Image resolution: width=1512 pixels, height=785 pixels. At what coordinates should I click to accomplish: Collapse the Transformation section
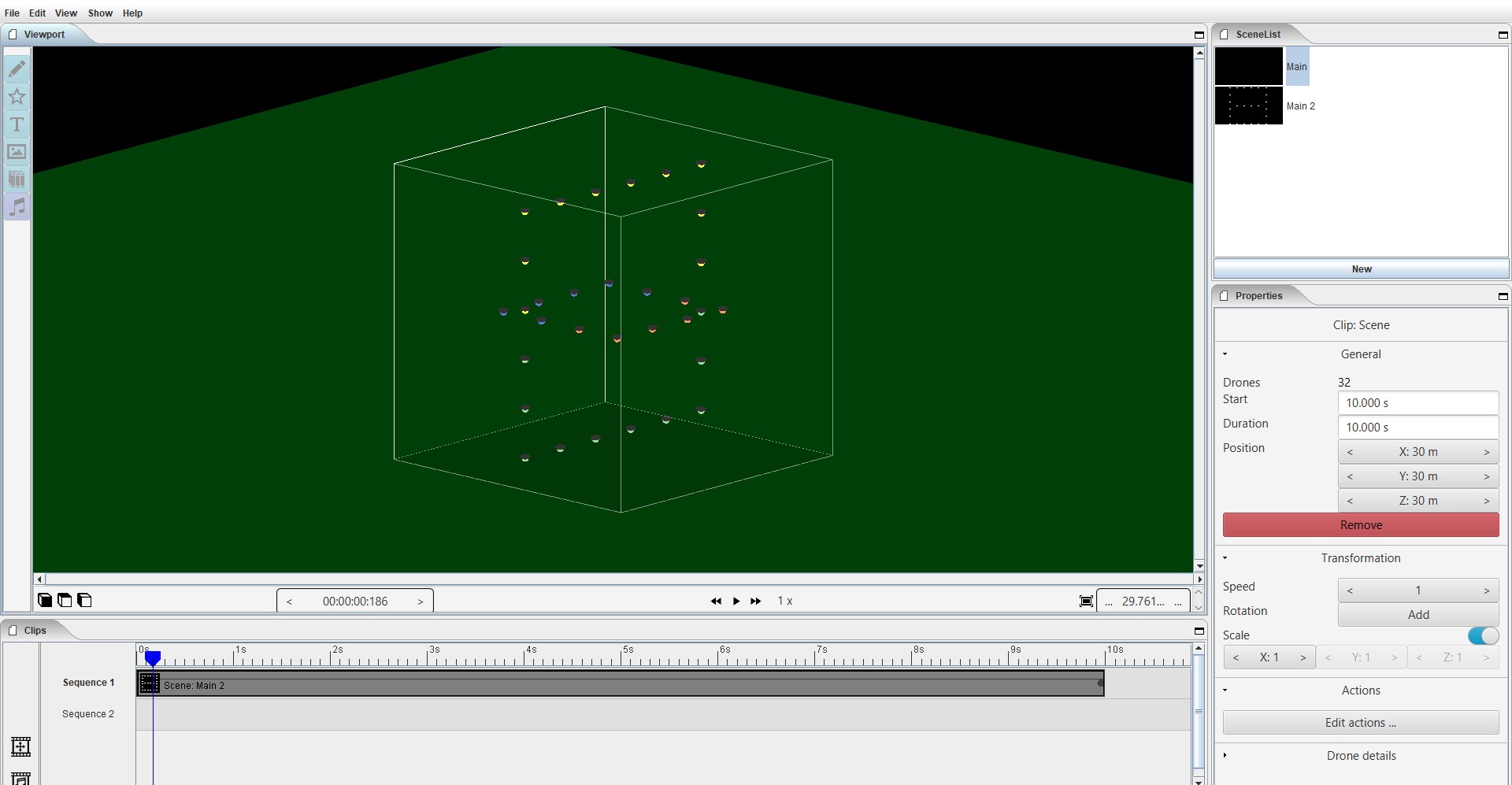click(1225, 558)
